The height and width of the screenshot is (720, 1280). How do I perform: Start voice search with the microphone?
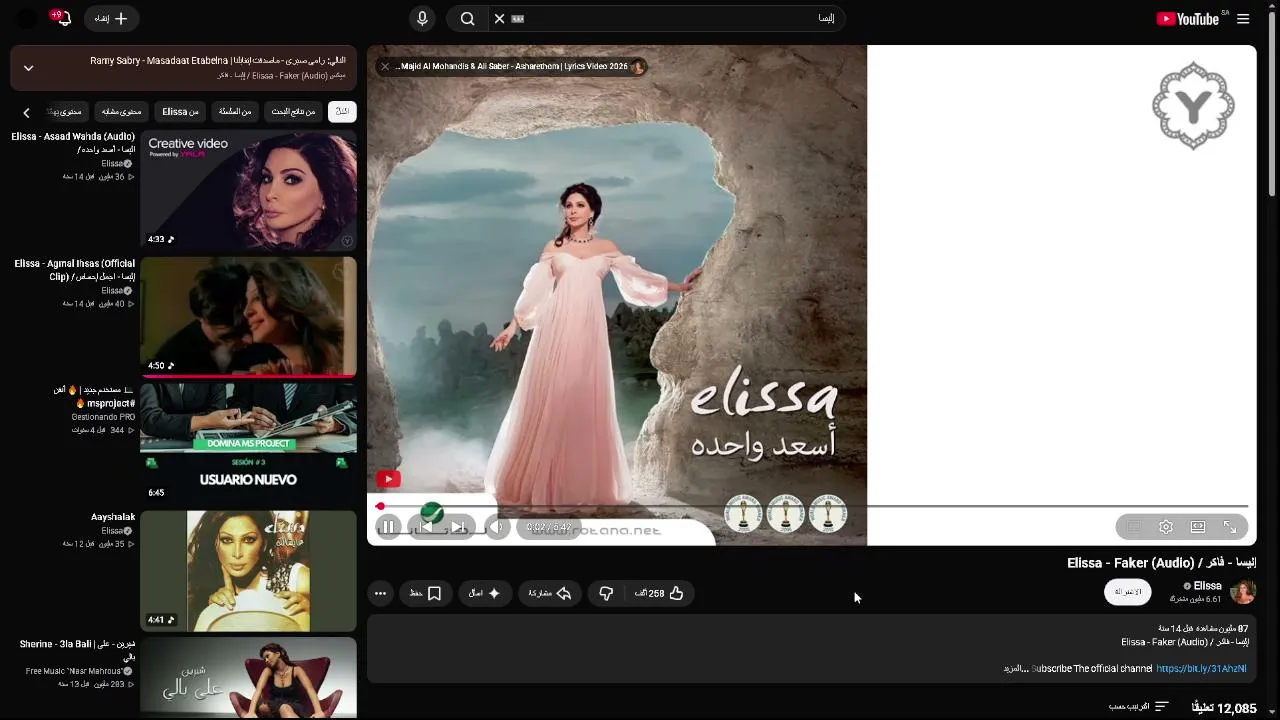coord(422,19)
